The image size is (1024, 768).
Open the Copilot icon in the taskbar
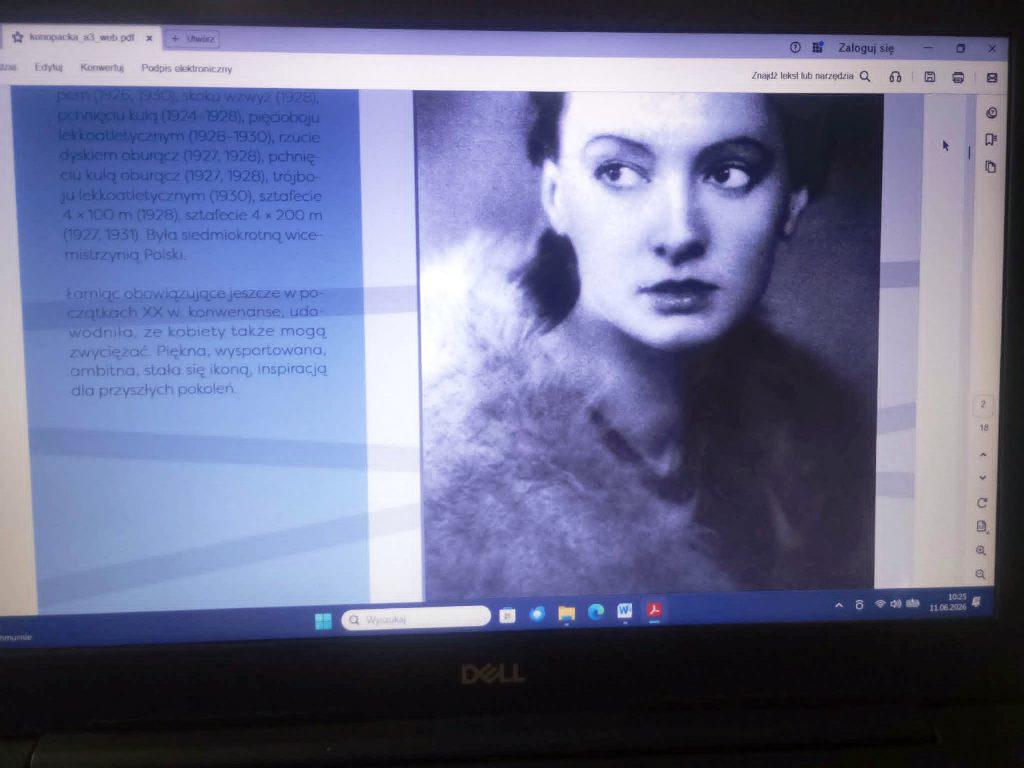(537, 613)
